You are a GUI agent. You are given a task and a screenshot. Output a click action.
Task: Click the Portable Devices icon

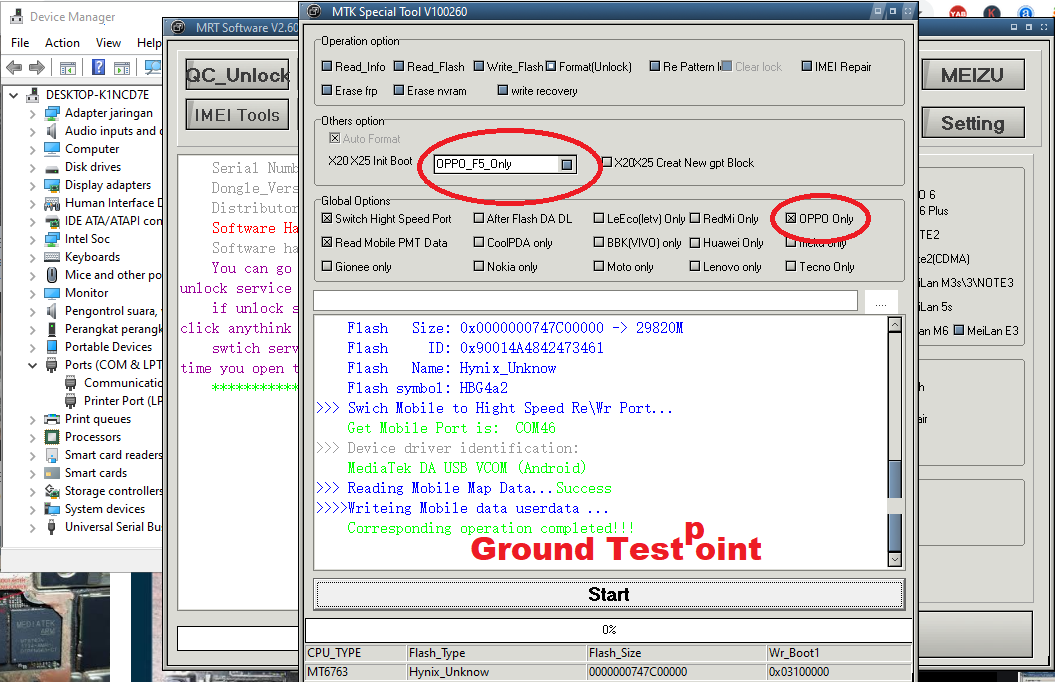click(x=52, y=347)
